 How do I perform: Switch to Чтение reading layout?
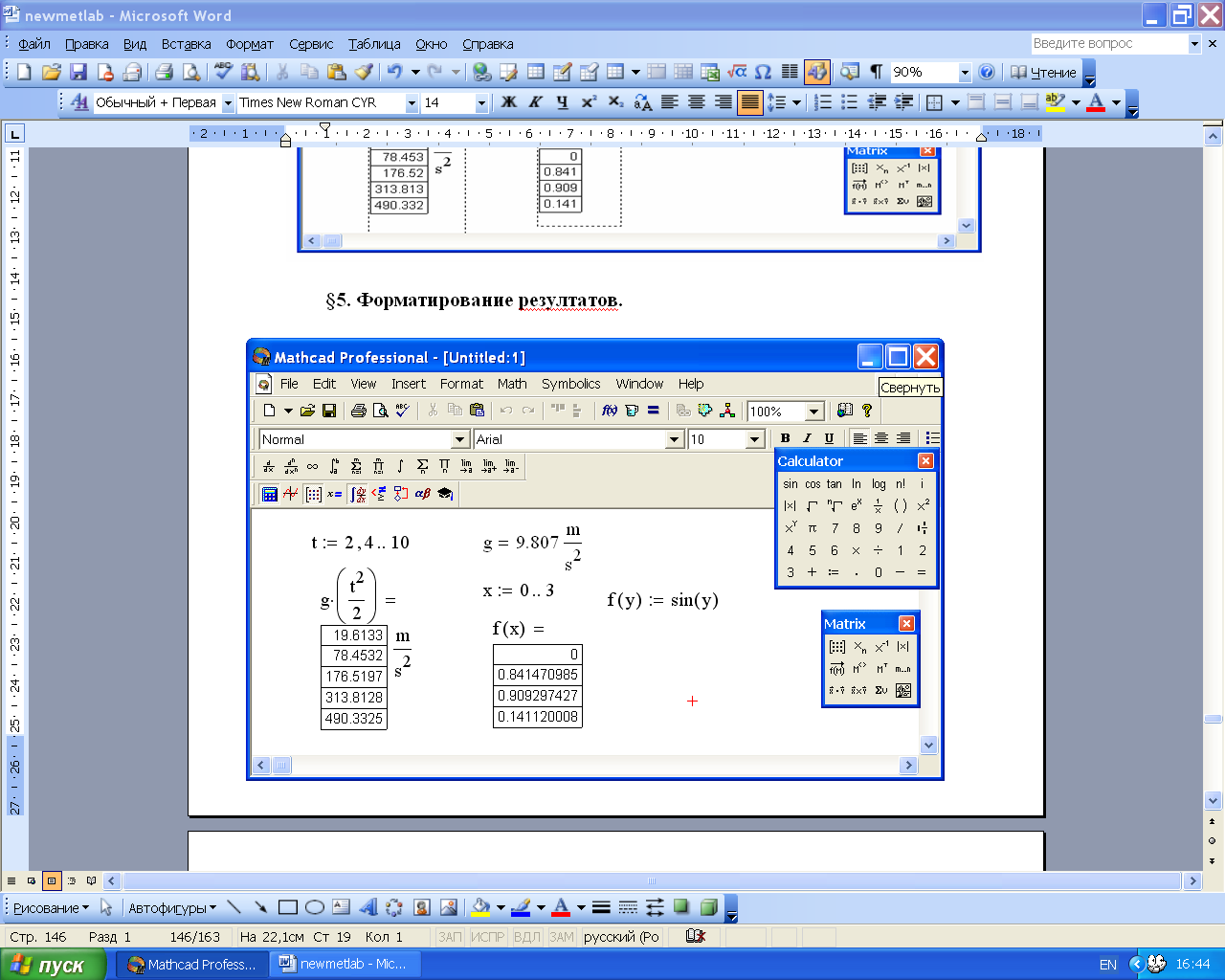coord(1043,73)
